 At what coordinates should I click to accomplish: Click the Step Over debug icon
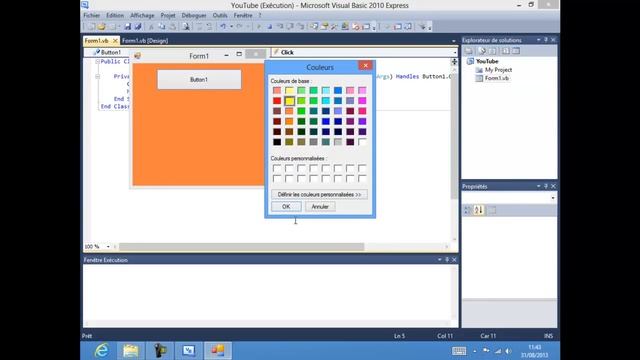pos(290,27)
